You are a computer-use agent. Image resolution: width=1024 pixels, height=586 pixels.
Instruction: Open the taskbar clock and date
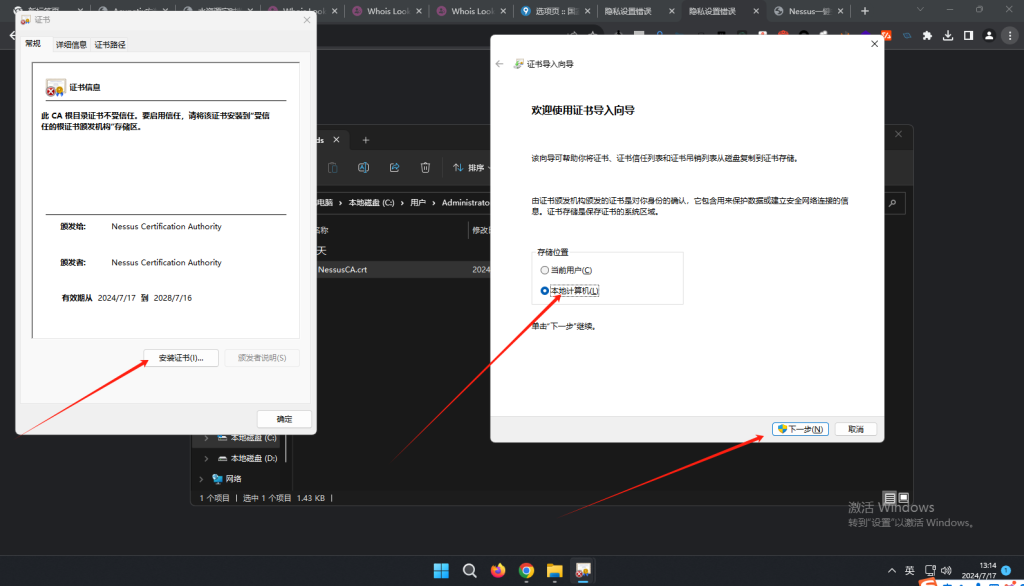(978, 570)
